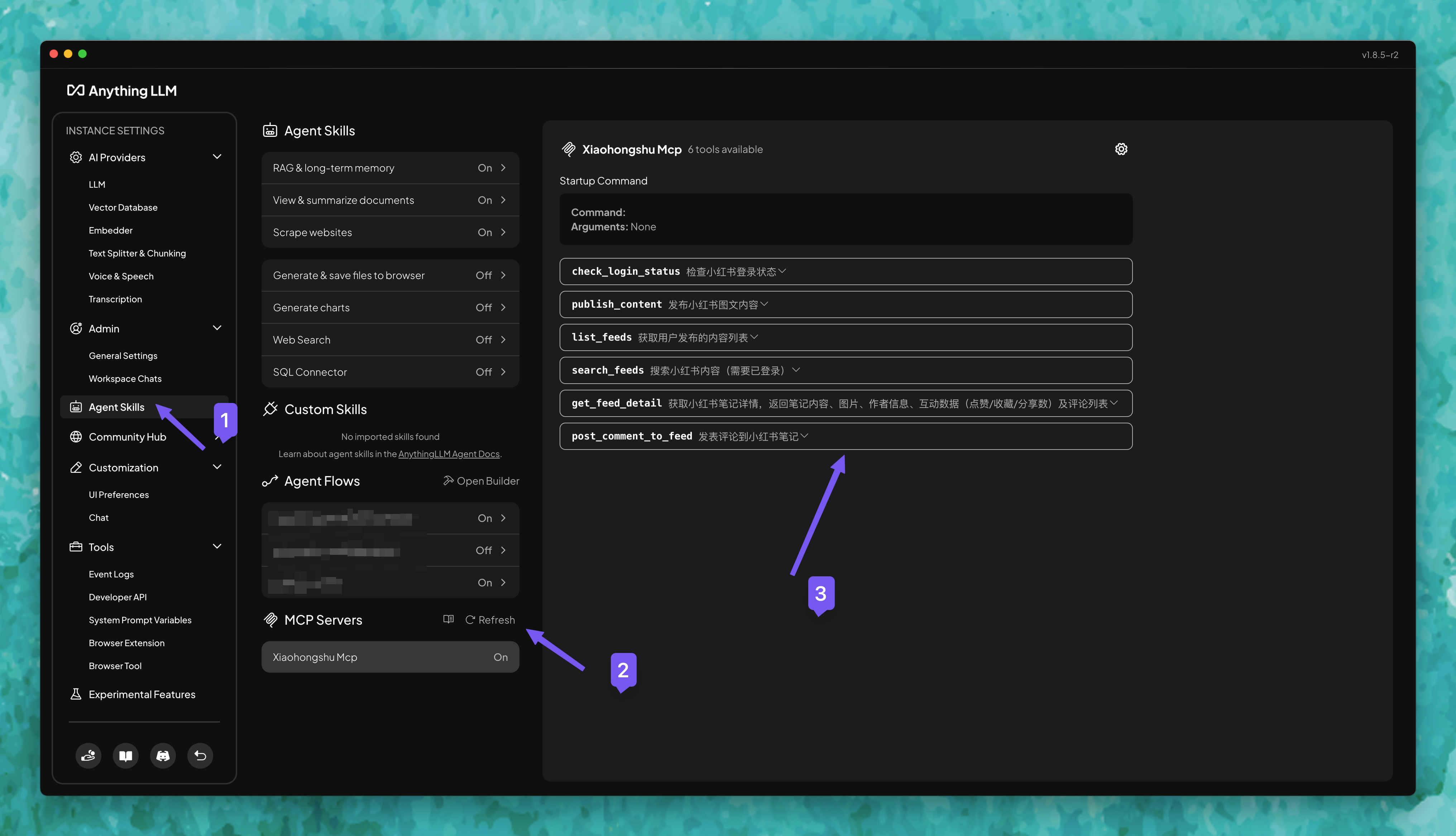Toggle Generate charts skill
The width and height of the screenshot is (1456, 836).
(391, 307)
